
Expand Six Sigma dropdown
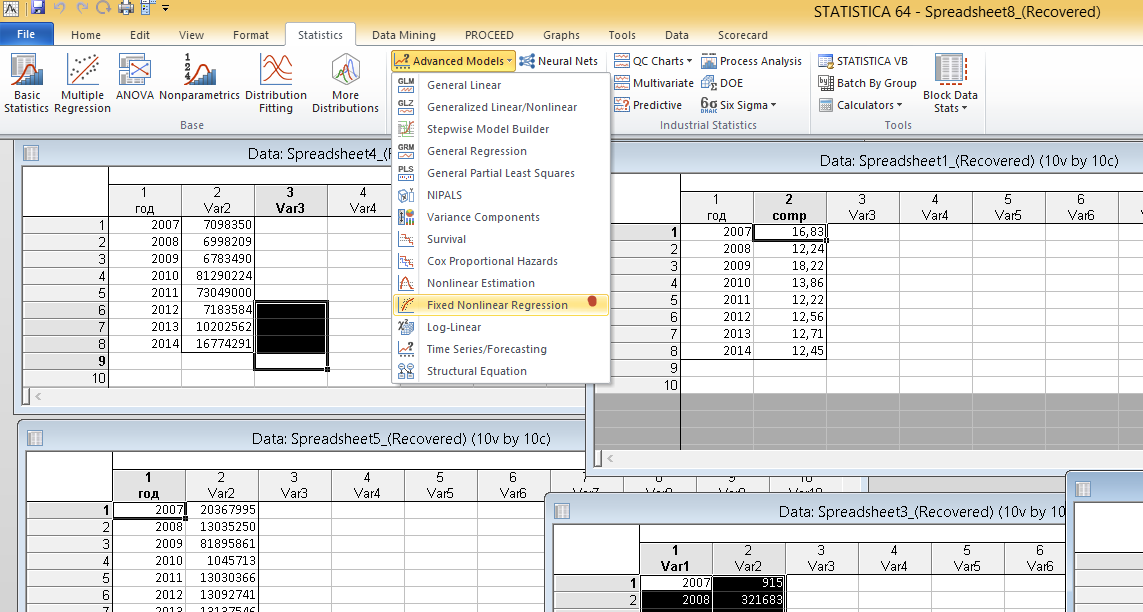click(x=738, y=105)
